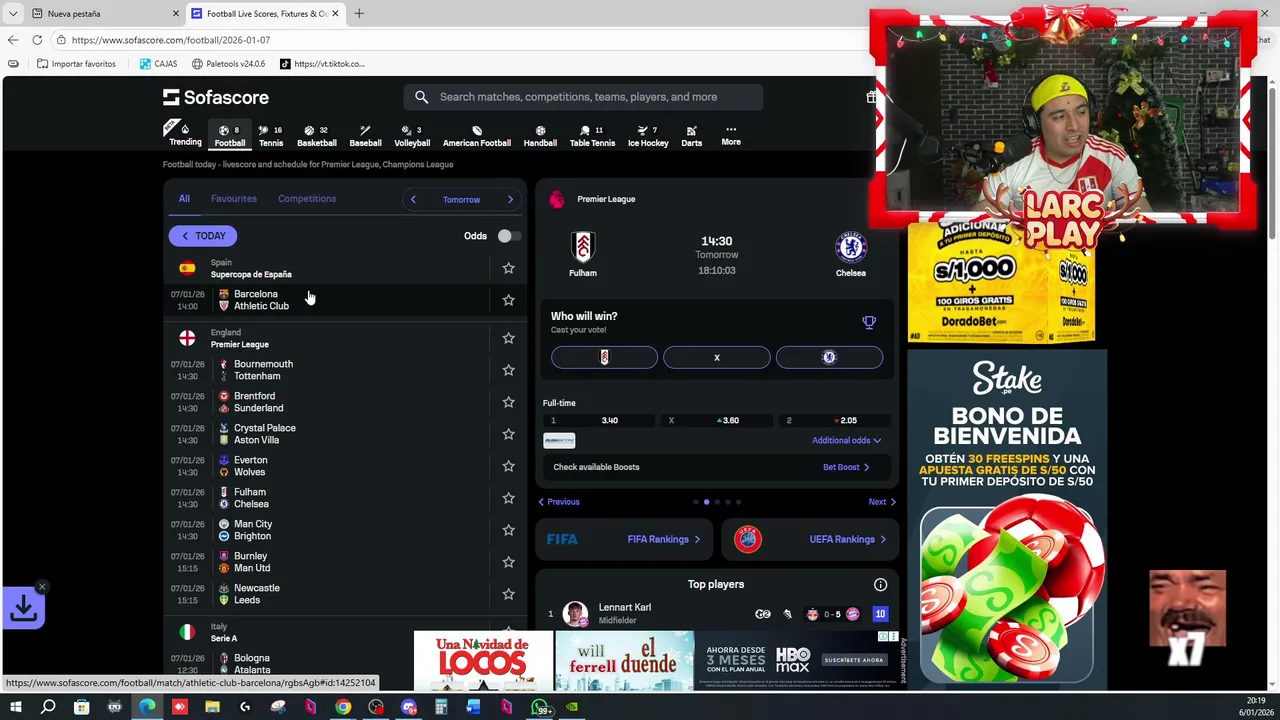Star the Fulham vs Chelsea match

coord(508,498)
